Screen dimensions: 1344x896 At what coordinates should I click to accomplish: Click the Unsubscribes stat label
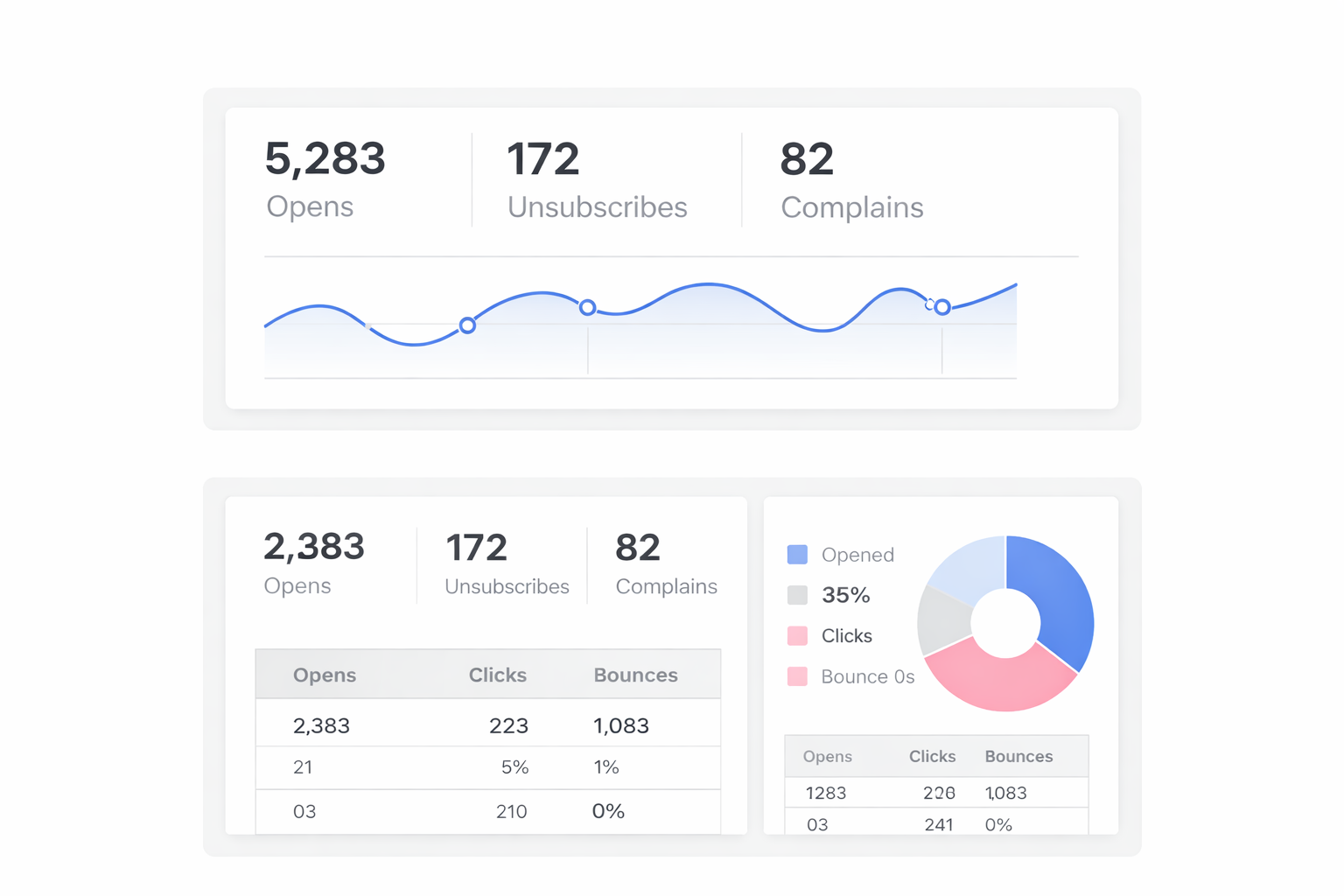[x=597, y=207]
